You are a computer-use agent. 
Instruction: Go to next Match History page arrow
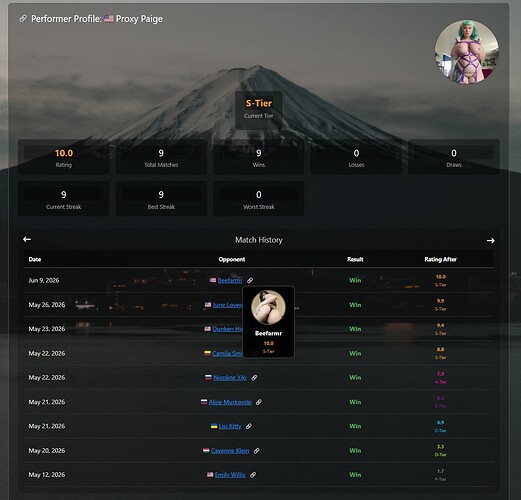pos(490,240)
